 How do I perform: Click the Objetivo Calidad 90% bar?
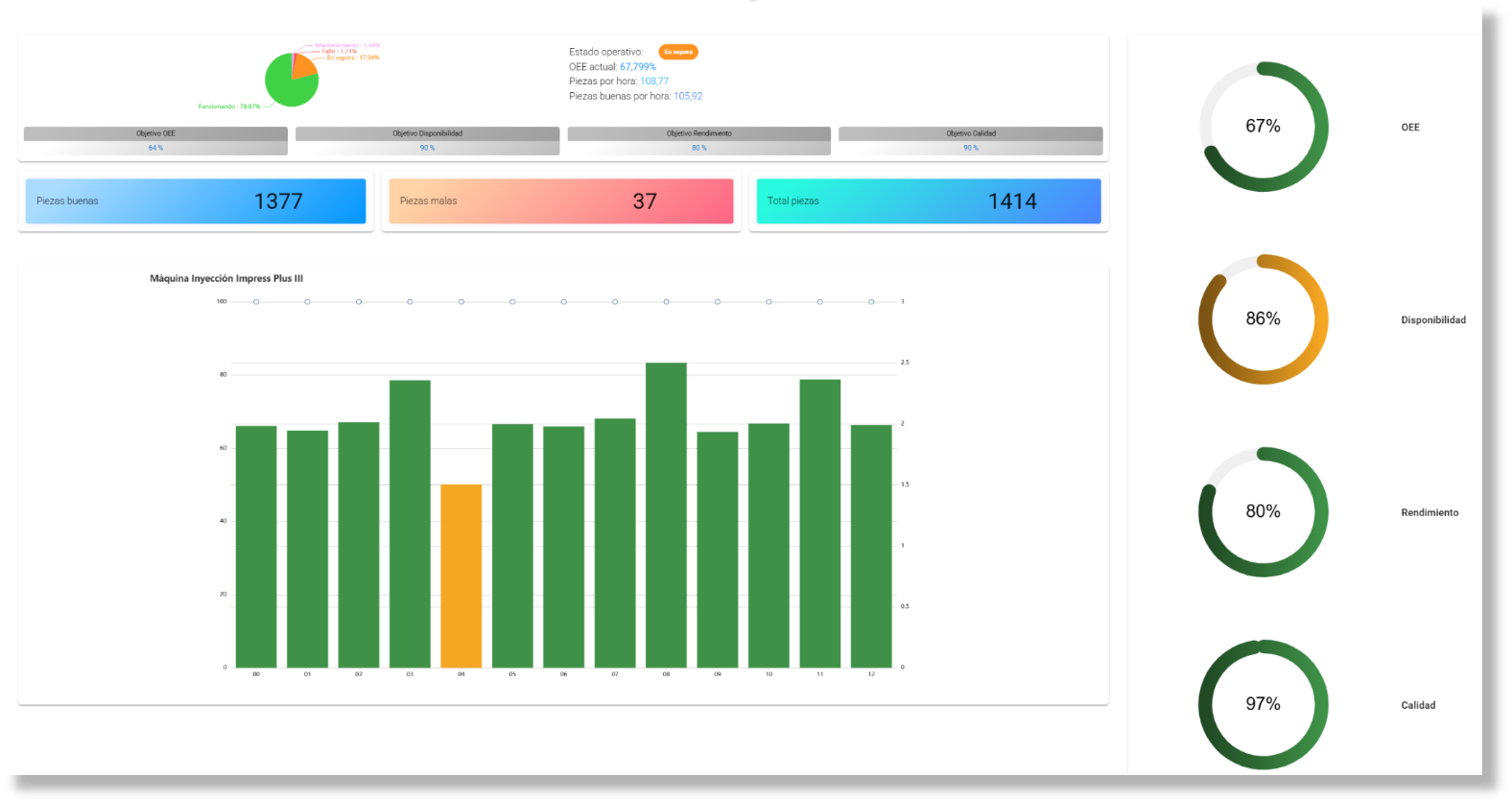970,141
